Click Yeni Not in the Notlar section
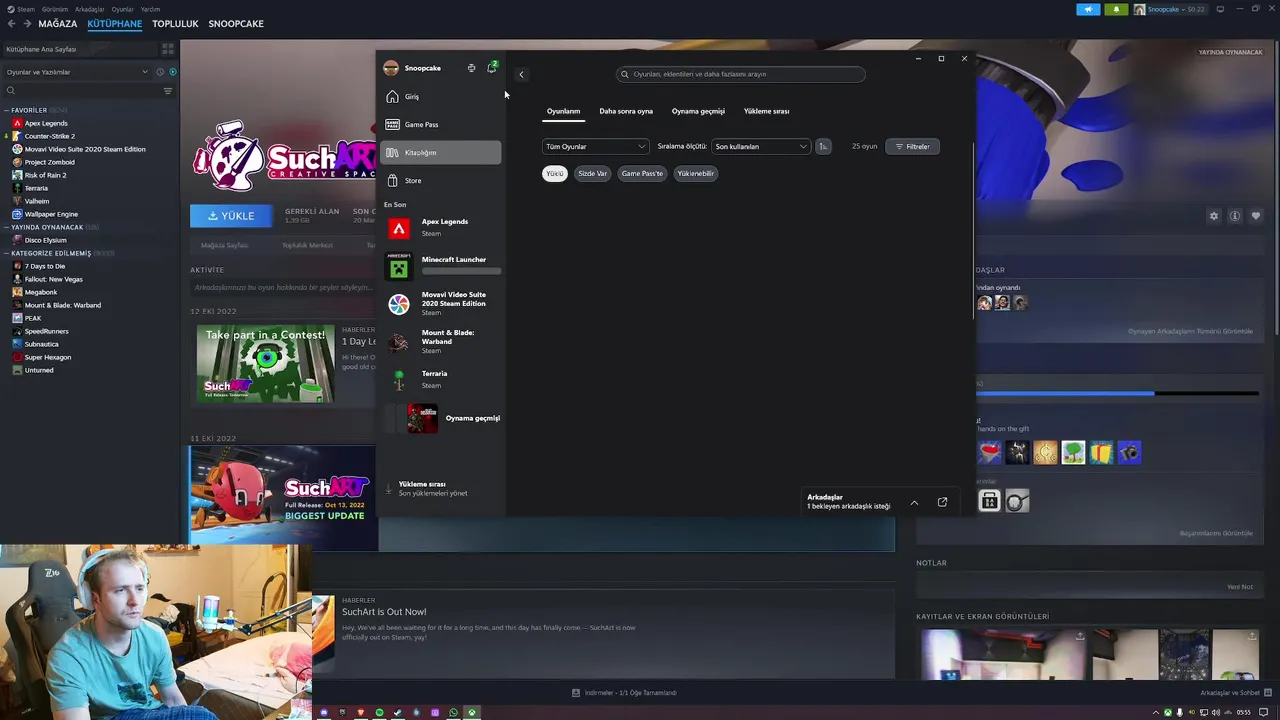The image size is (1280, 720). [x=1240, y=587]
